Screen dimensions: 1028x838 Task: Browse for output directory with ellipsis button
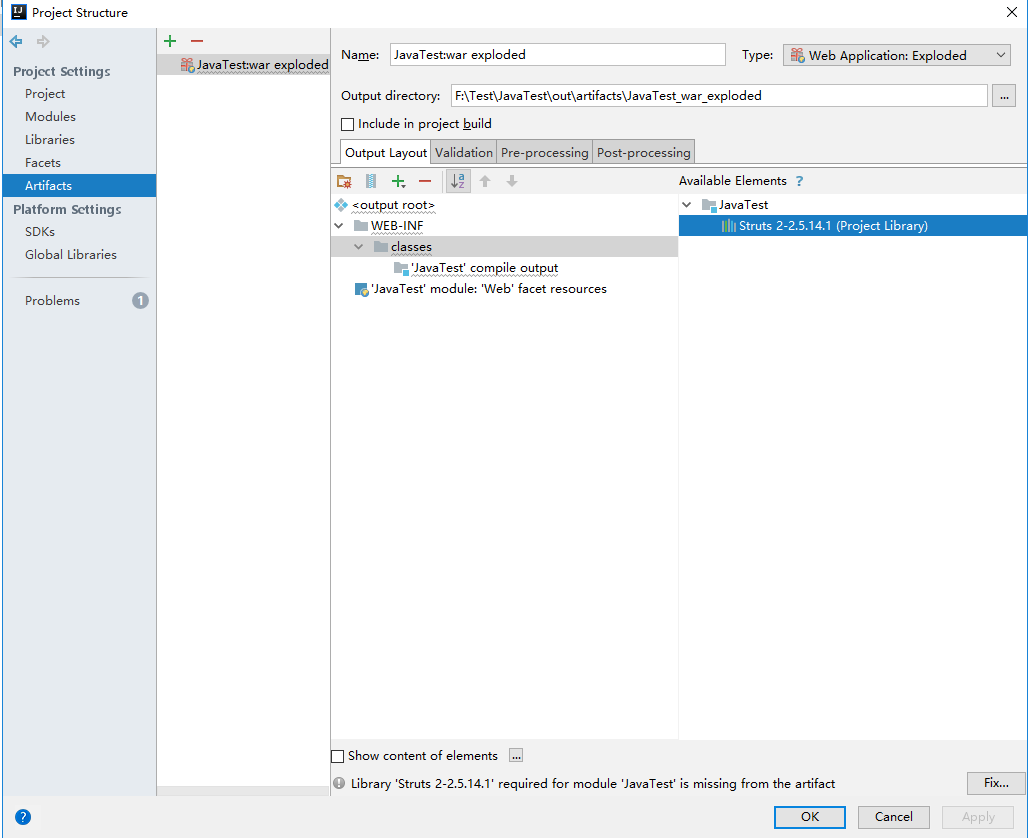click(x=1004, y=96)
